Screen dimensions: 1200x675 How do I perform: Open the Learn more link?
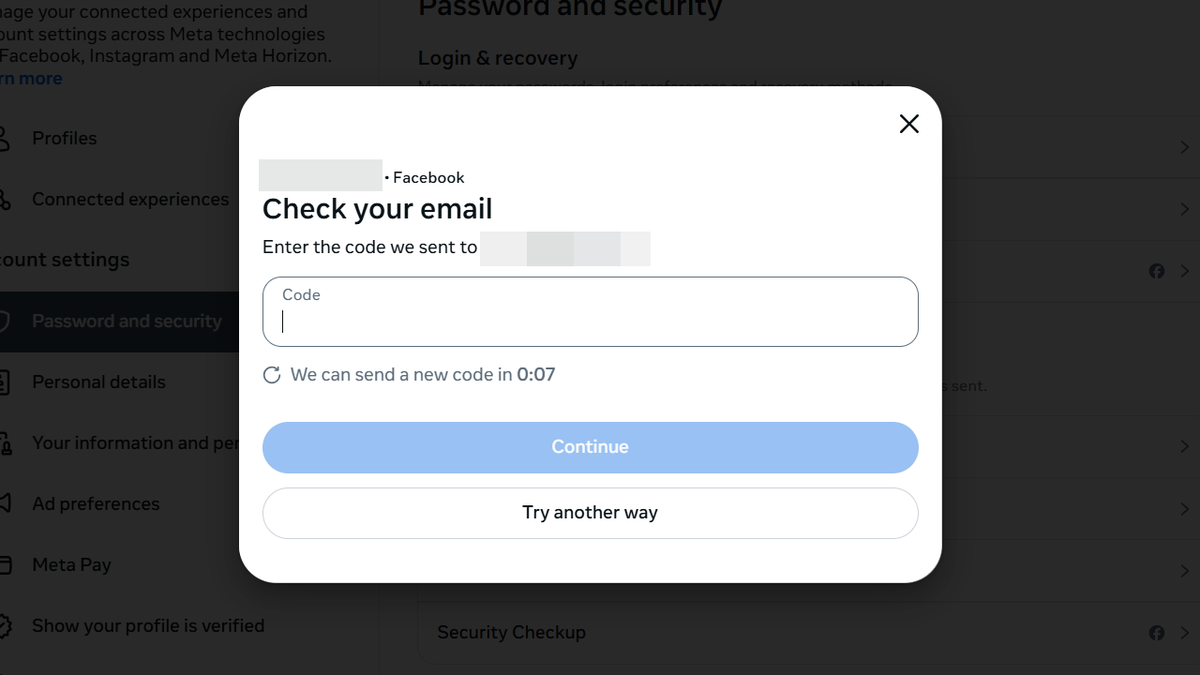30,78
